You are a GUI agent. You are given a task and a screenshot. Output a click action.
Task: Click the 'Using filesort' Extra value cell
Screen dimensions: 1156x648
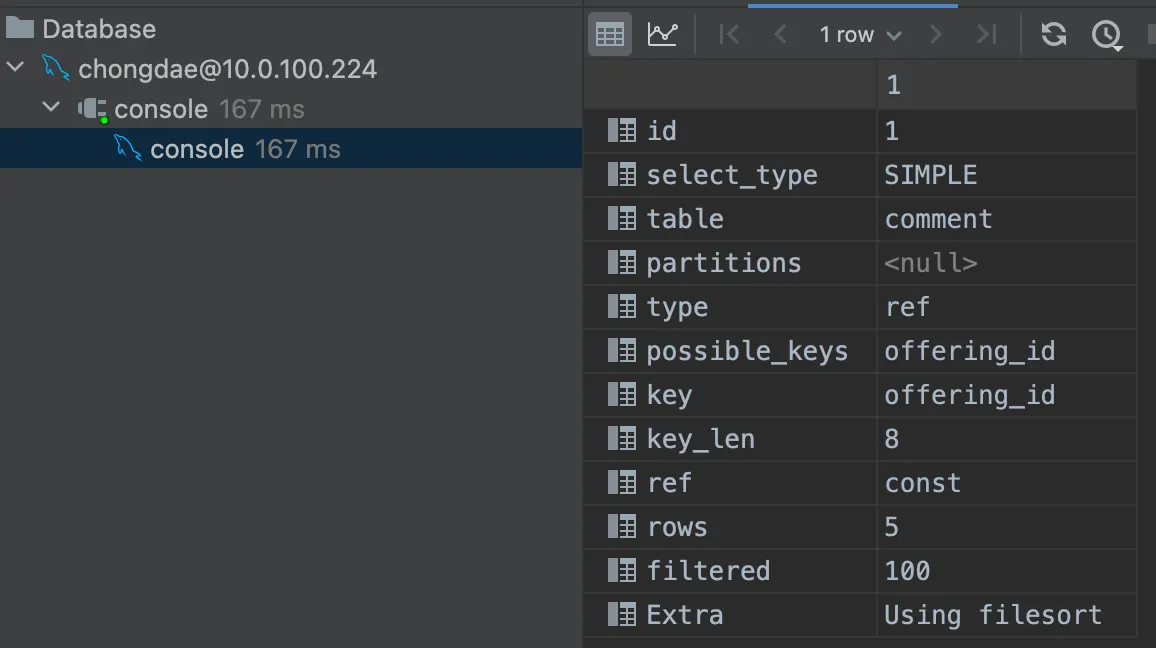993,615
